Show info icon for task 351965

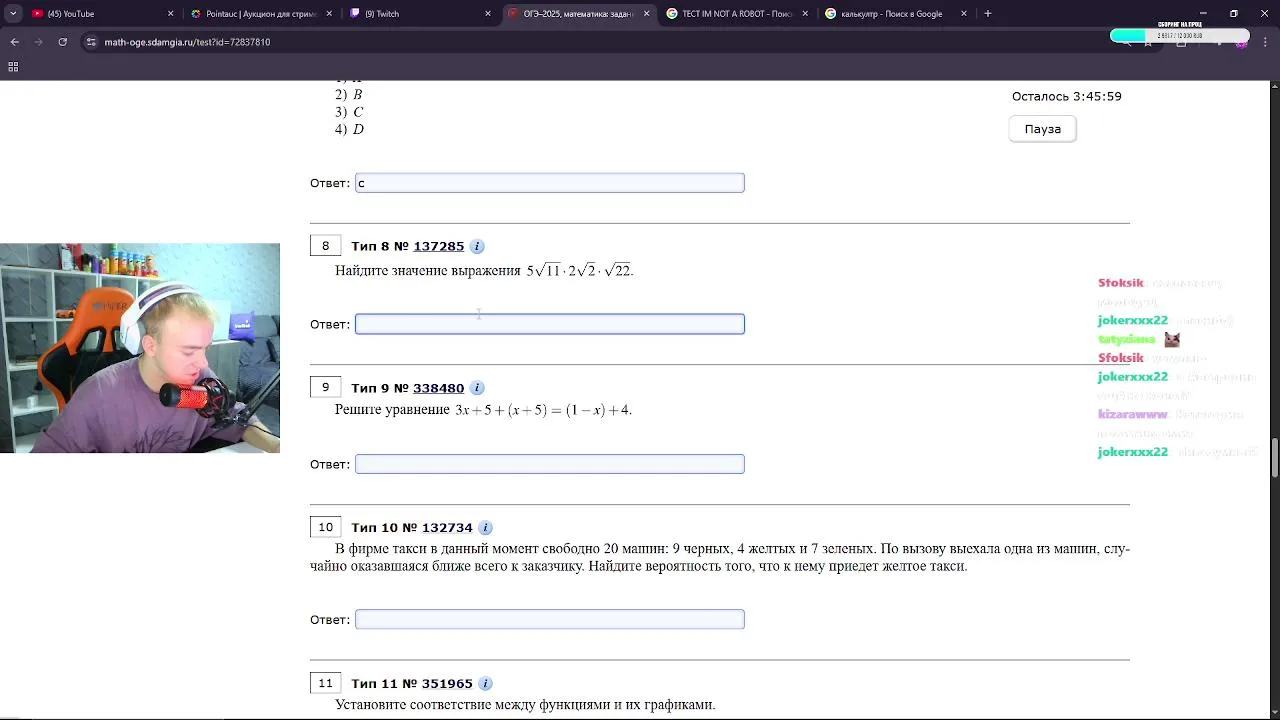point(485,684)
